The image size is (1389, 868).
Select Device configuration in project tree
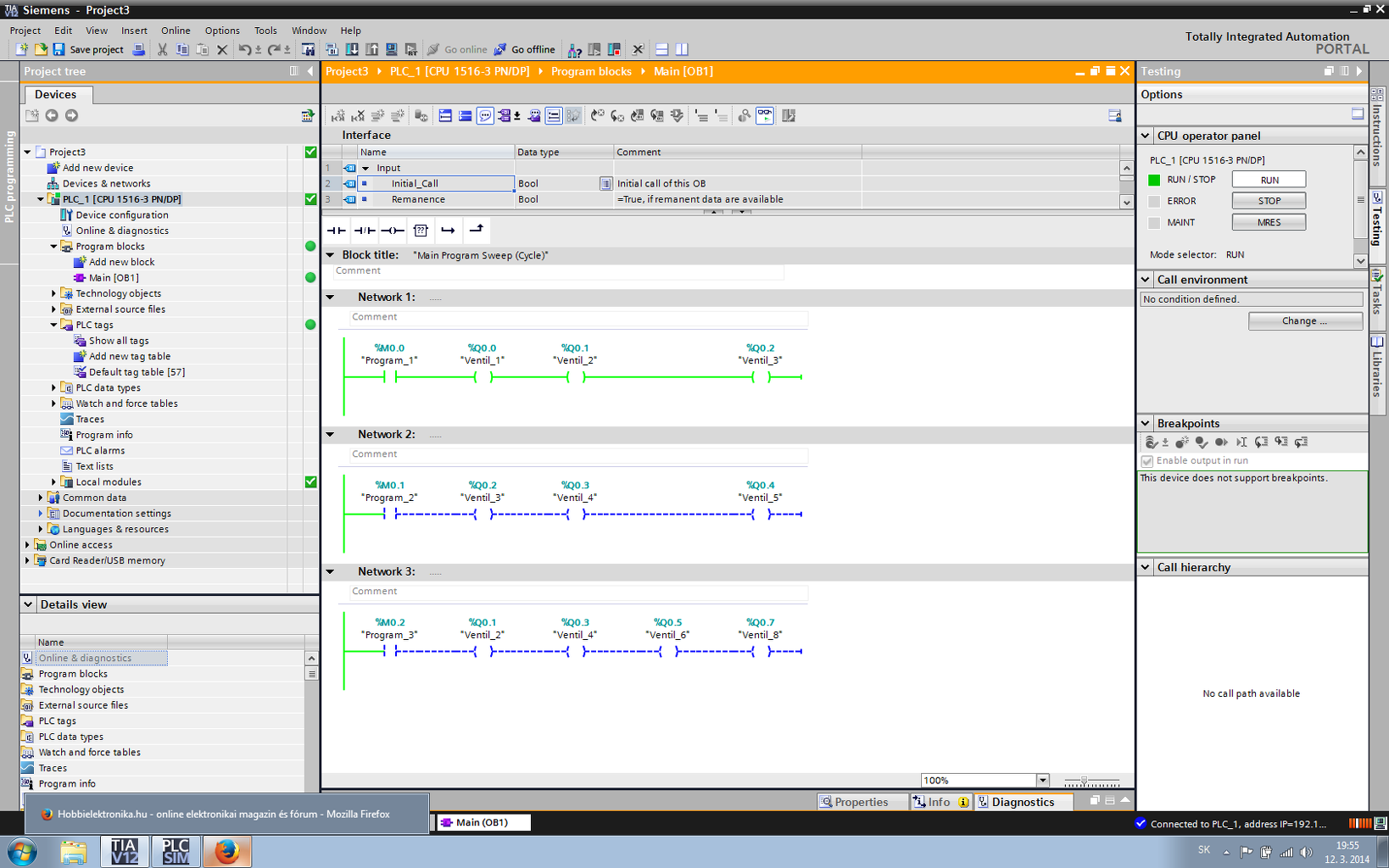click(x=122, y=215)
